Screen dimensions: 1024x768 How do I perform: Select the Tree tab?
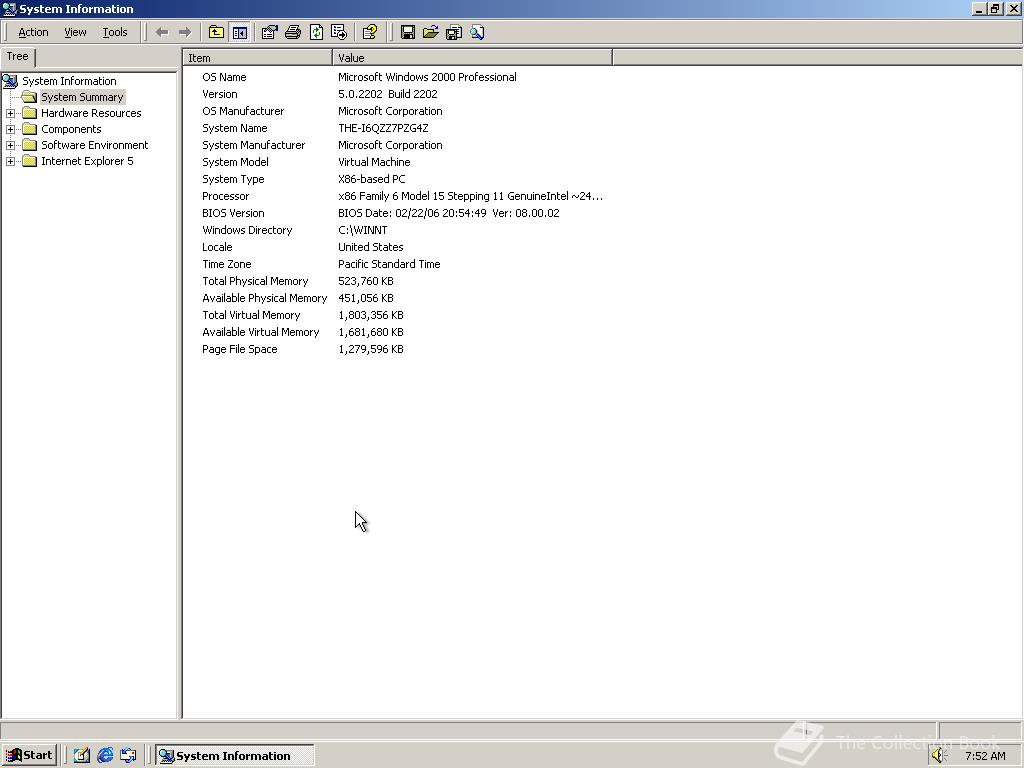[x=18, y=57]
